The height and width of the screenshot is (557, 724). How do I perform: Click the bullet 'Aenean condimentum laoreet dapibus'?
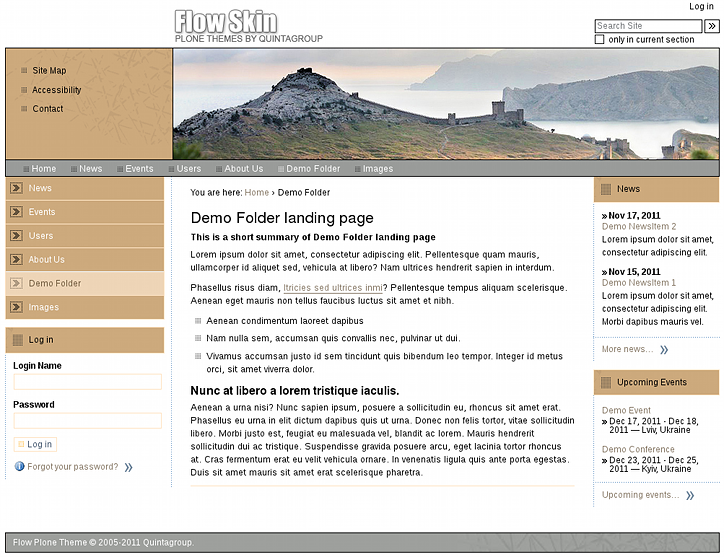pos(284,321)
